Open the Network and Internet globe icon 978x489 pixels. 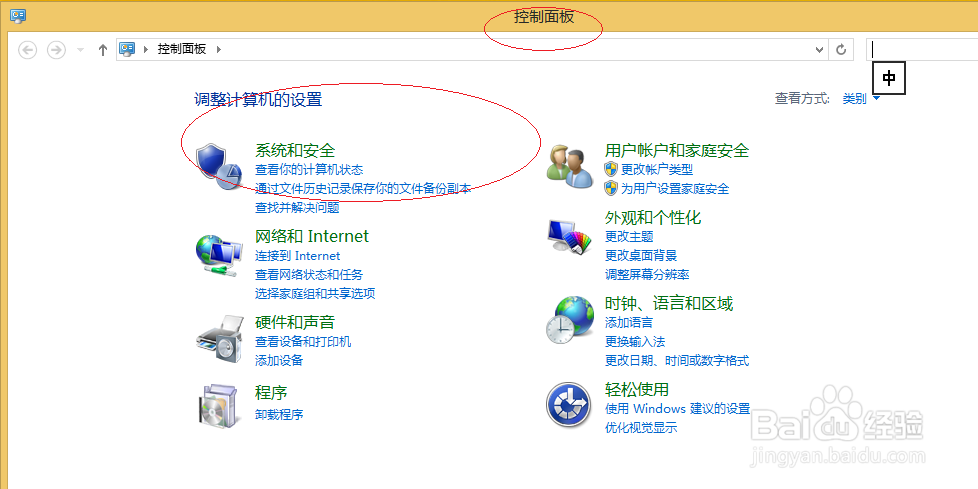point(218,254)
